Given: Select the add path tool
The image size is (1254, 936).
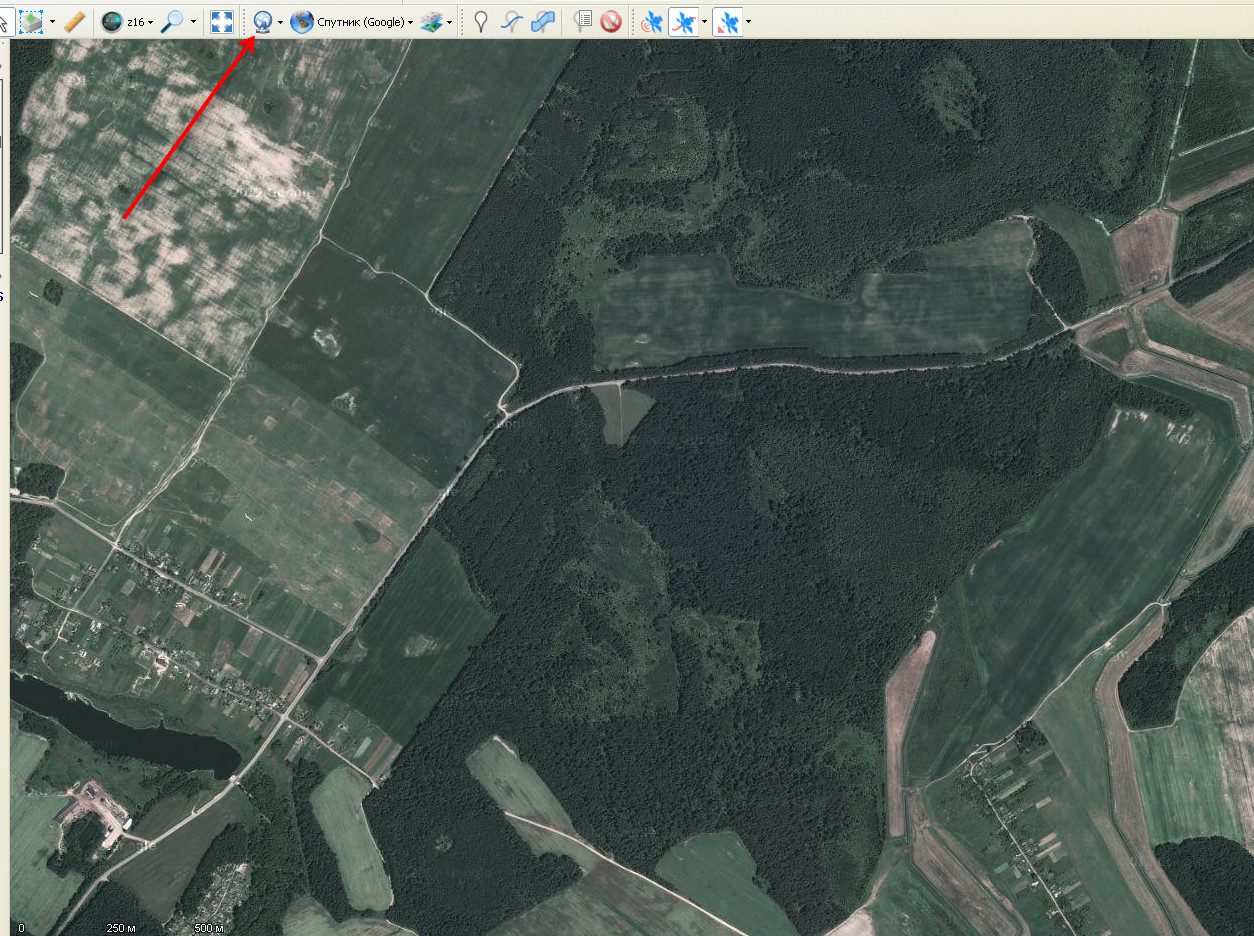Looking at the screenshot, I should (x=512, y=21).
